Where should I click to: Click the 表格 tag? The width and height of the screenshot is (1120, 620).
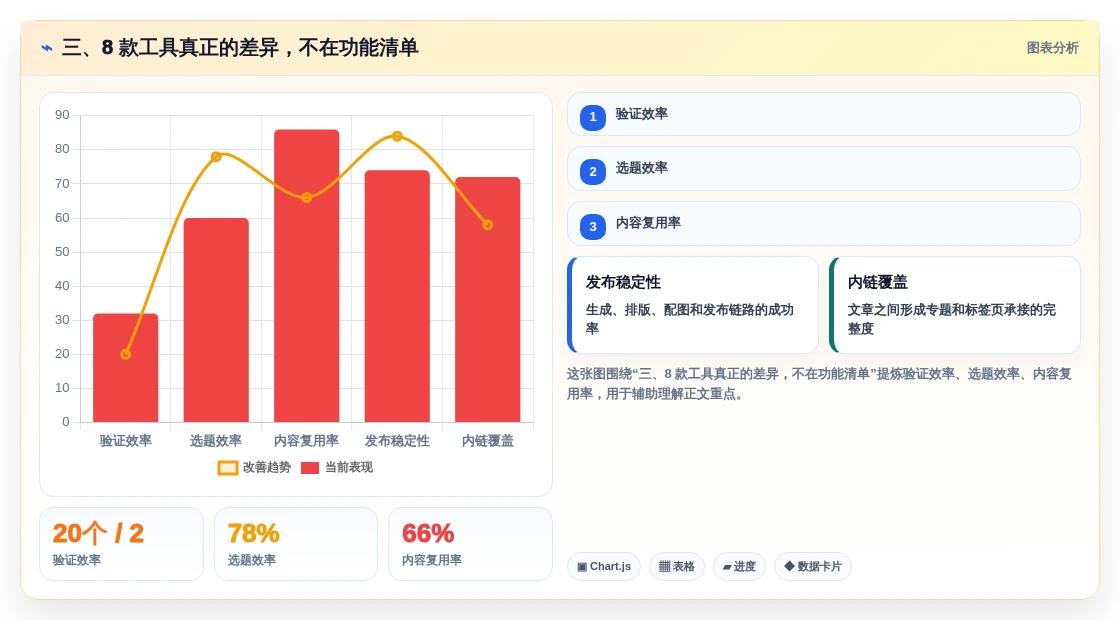point(676,566)
